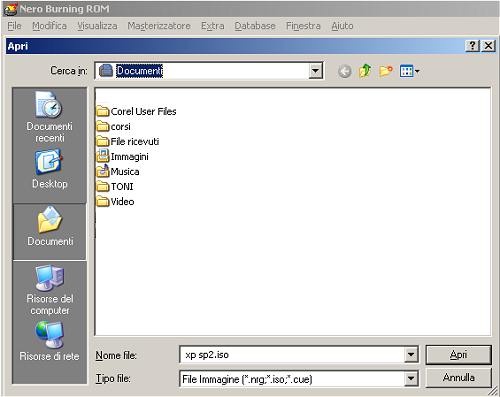Open the Masterizzatore menu
The width and height of the screenshot is (500, 397).
click(x=159, y=26)
